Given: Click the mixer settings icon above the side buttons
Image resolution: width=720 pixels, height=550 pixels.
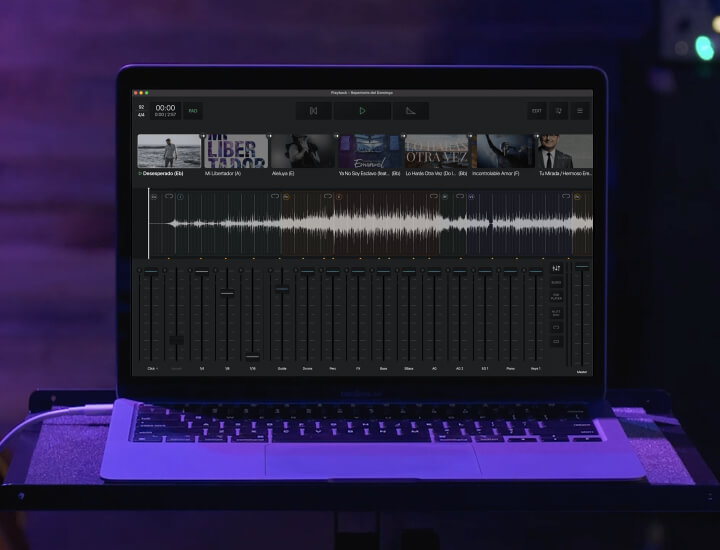Looking at the screenshot, I should tap(556, 268).
